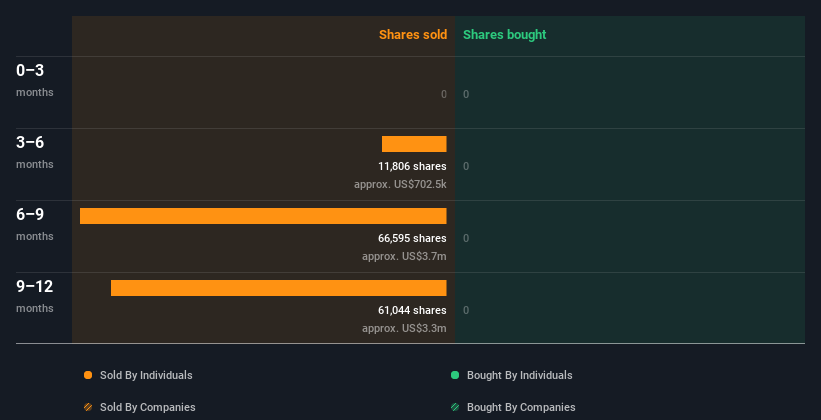Click the zero bought value in 3–6 months row

click(466, 166)
